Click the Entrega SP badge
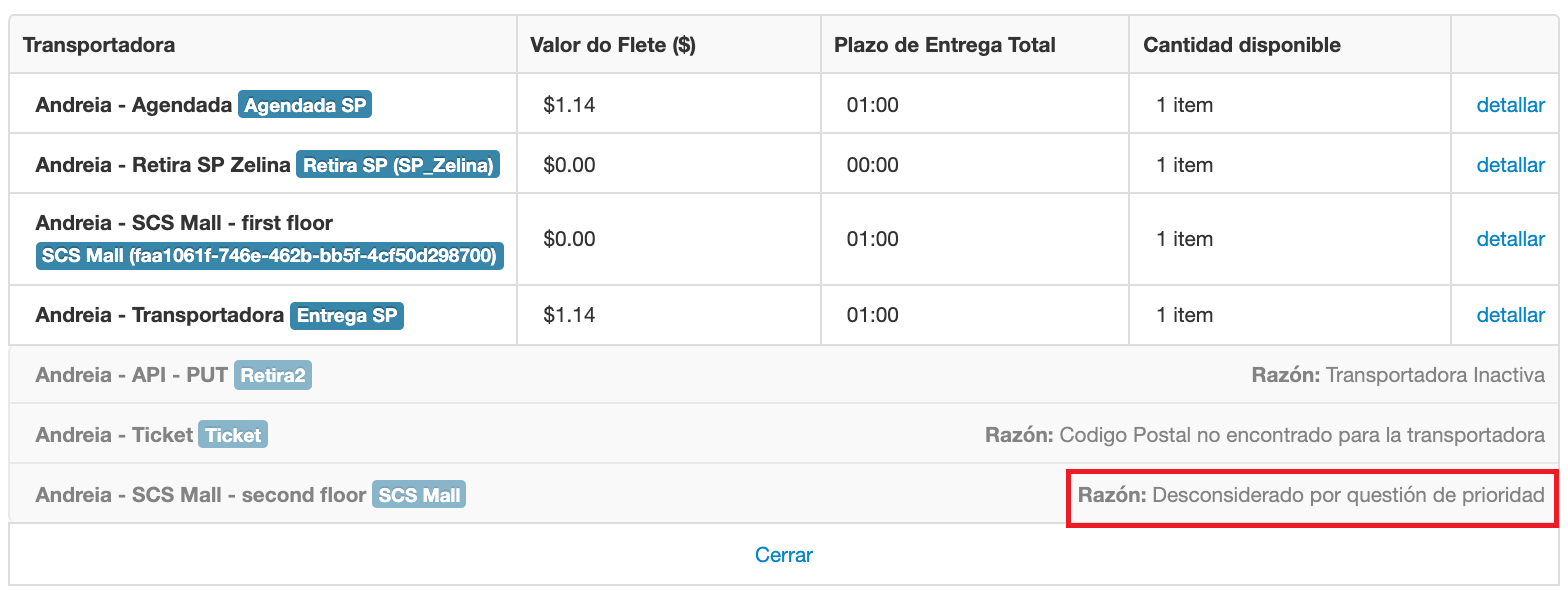The height and width of the screenshot is (596, 1568). click(347, 315)
